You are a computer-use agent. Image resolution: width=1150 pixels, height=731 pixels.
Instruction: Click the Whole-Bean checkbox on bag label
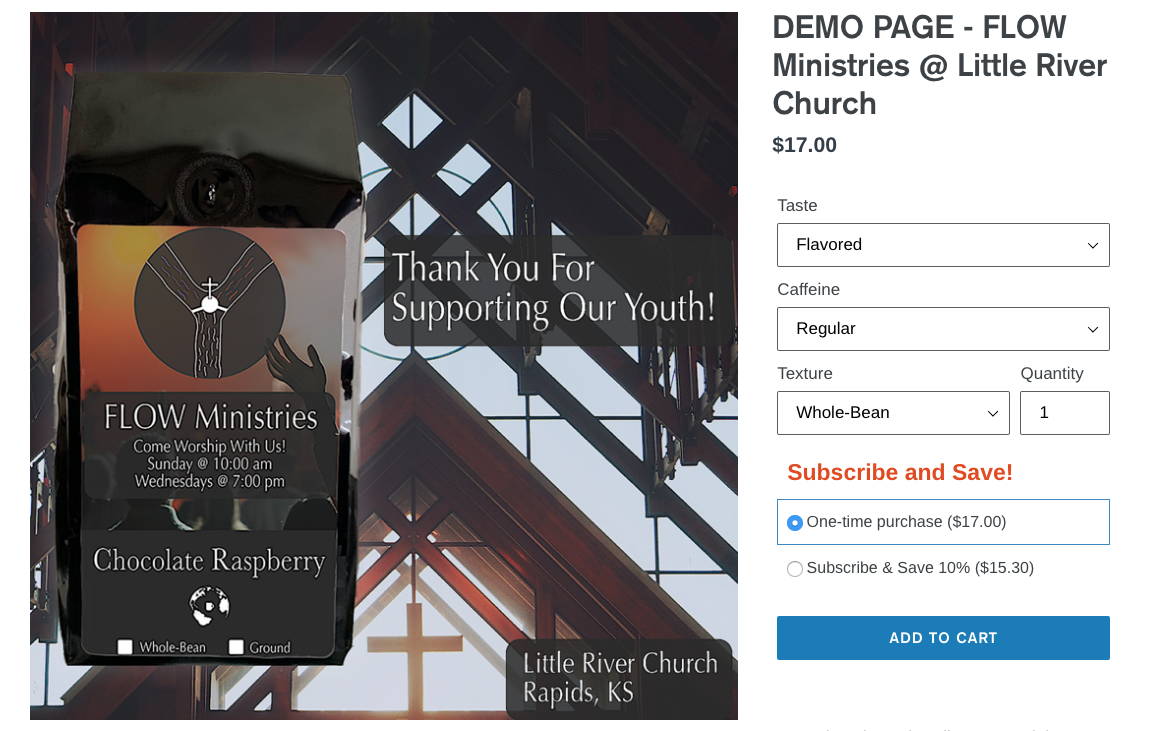pos(125,647)
